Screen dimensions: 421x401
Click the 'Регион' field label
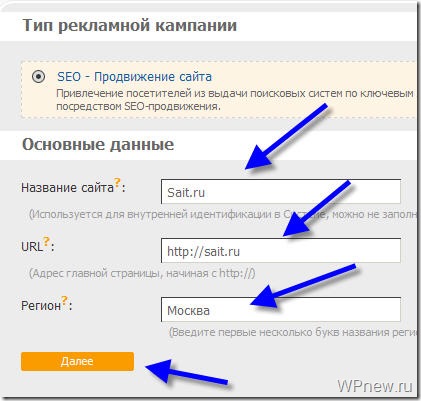[41, 306]
